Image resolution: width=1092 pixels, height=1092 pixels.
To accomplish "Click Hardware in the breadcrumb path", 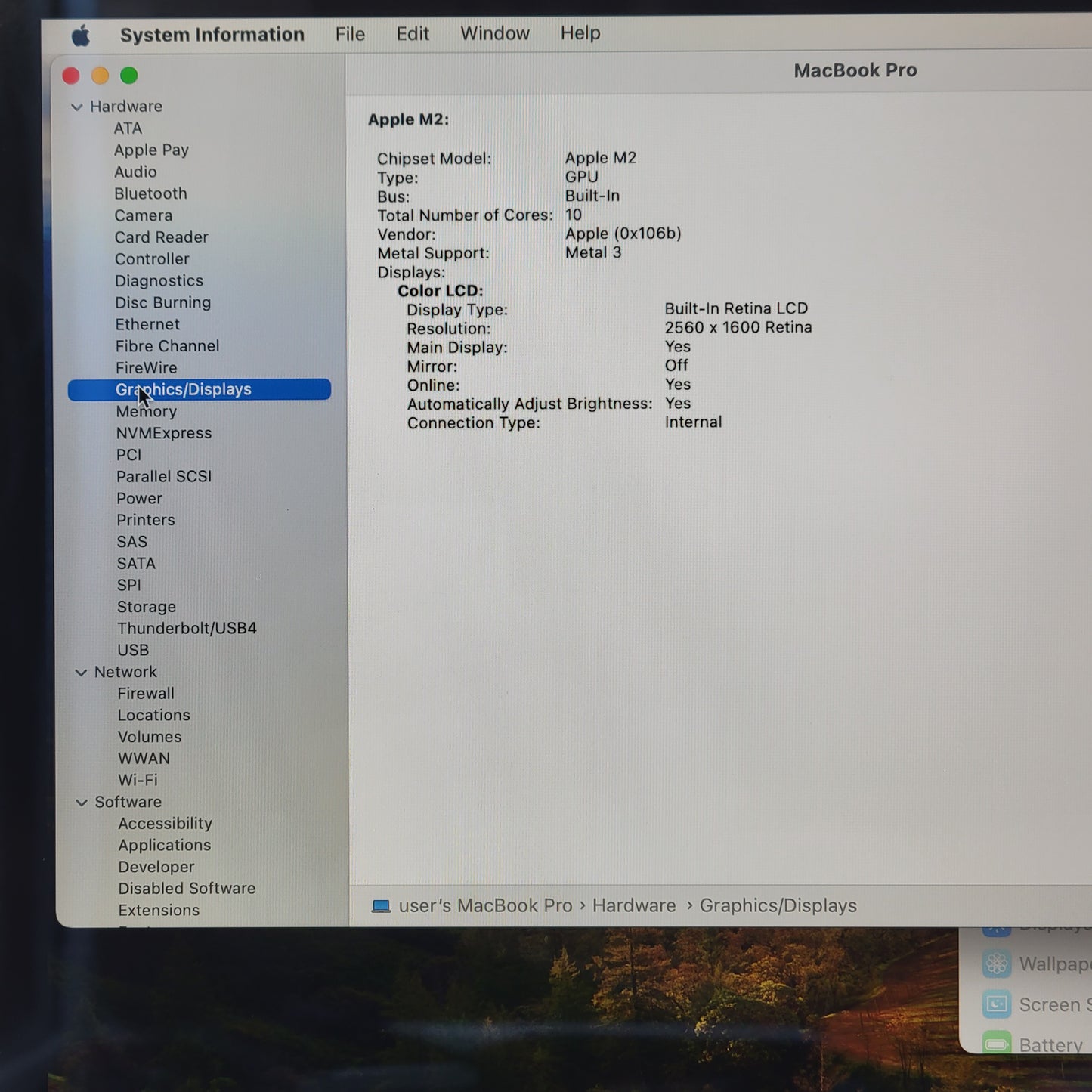I will pos(634,905).
